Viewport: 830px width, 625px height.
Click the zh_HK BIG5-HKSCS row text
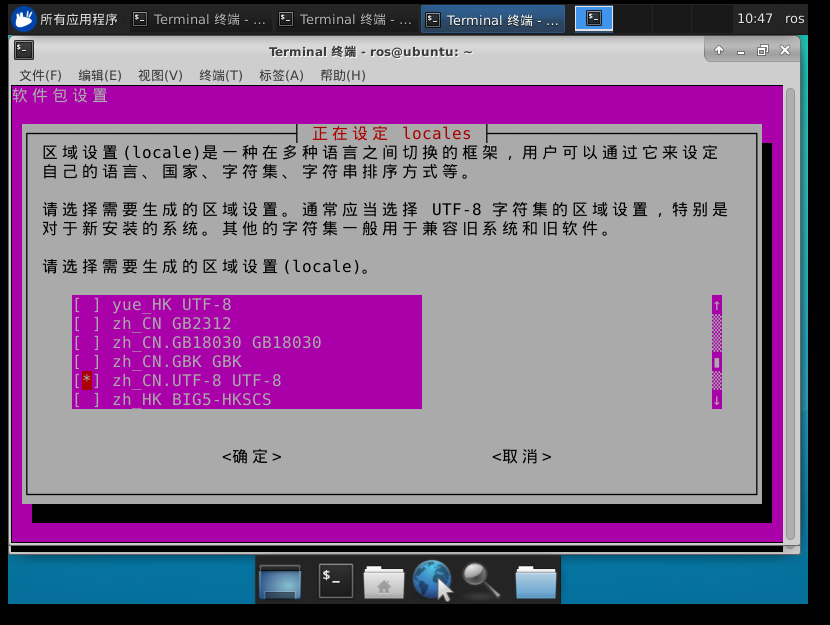click(192, 400)
